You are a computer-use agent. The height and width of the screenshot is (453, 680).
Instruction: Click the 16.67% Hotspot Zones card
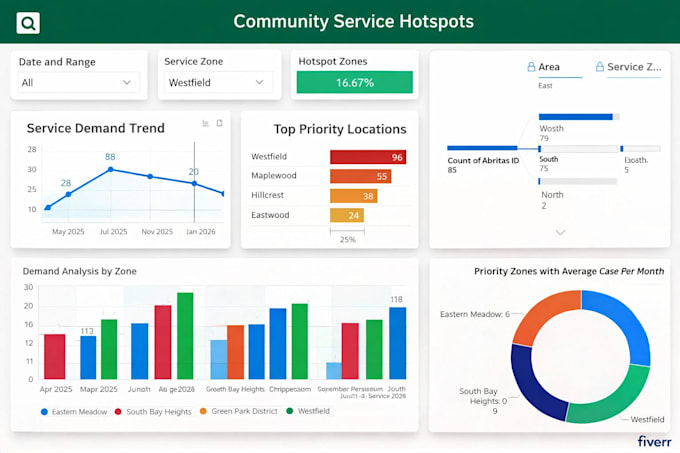coord(354,82)
